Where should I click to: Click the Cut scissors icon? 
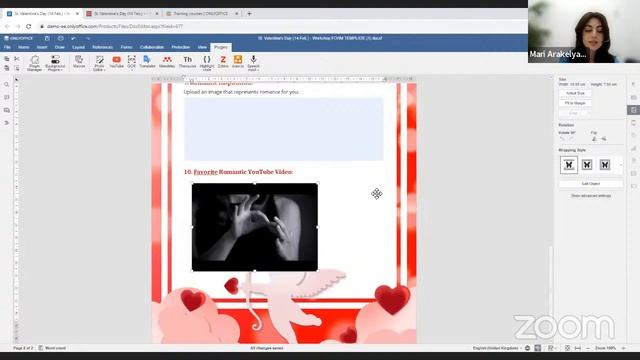click(x=17, y=59)
